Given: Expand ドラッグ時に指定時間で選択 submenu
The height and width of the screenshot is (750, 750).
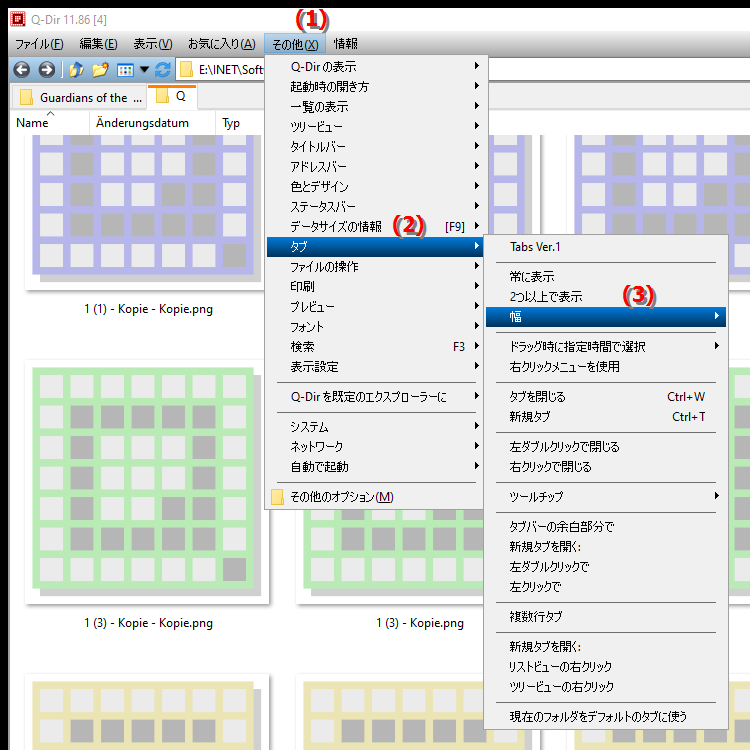Looking at the screenshot, I should pos(606,347).
